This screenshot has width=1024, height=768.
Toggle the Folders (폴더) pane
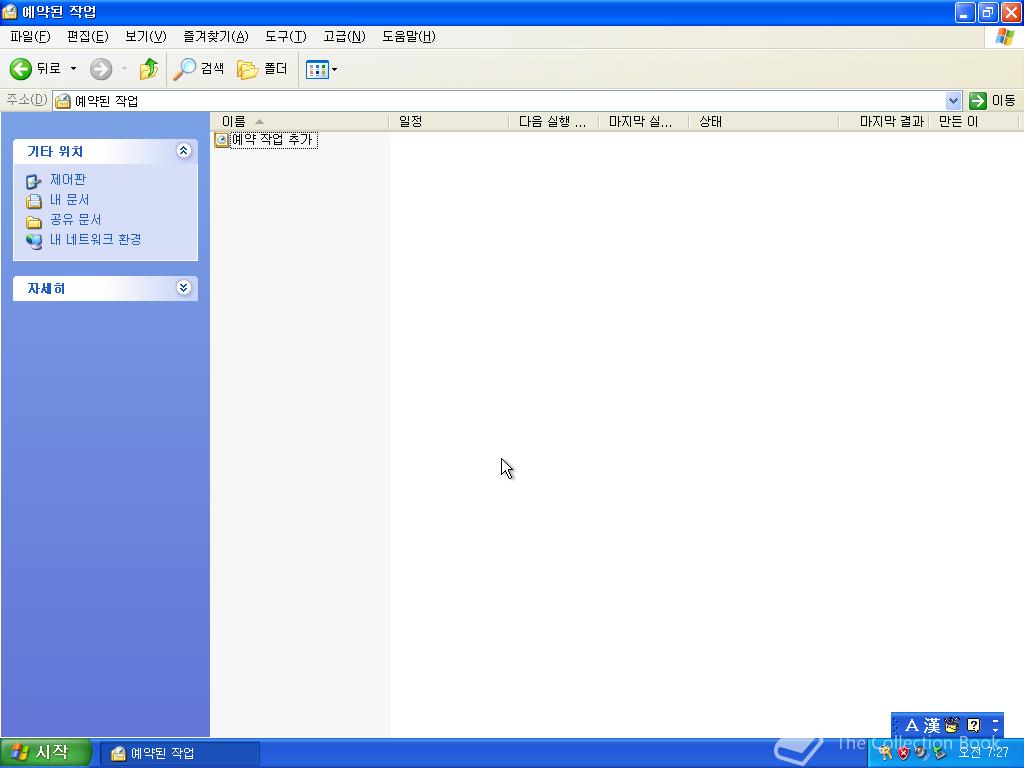(x=262, y=69)
